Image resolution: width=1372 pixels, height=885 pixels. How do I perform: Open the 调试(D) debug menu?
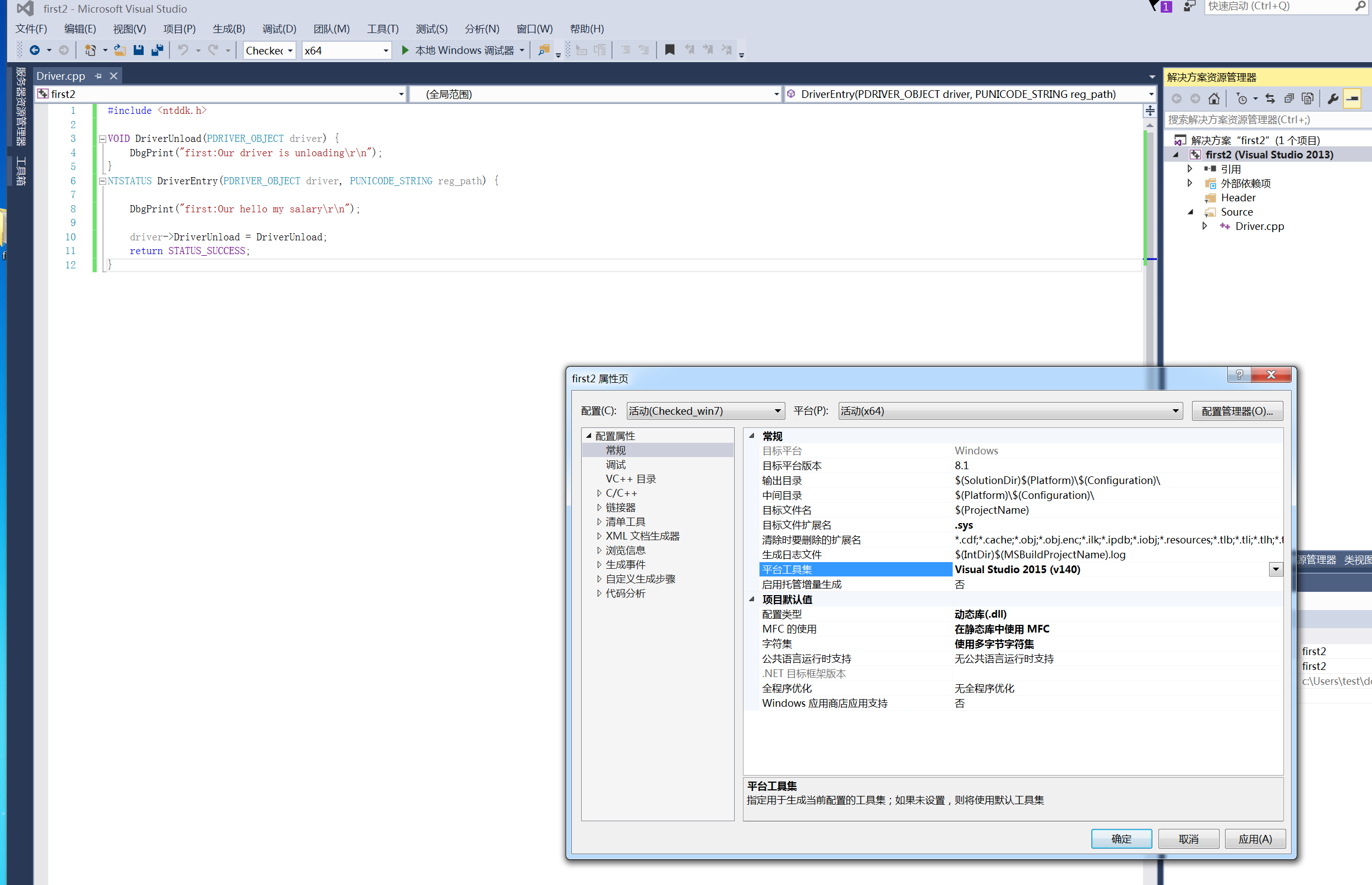coord(279,29)
